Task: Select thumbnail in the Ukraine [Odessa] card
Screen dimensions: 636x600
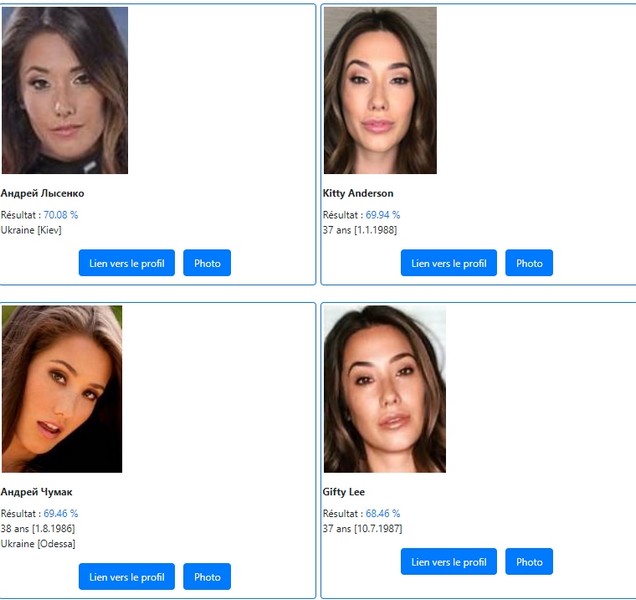Action: (62, 389)
